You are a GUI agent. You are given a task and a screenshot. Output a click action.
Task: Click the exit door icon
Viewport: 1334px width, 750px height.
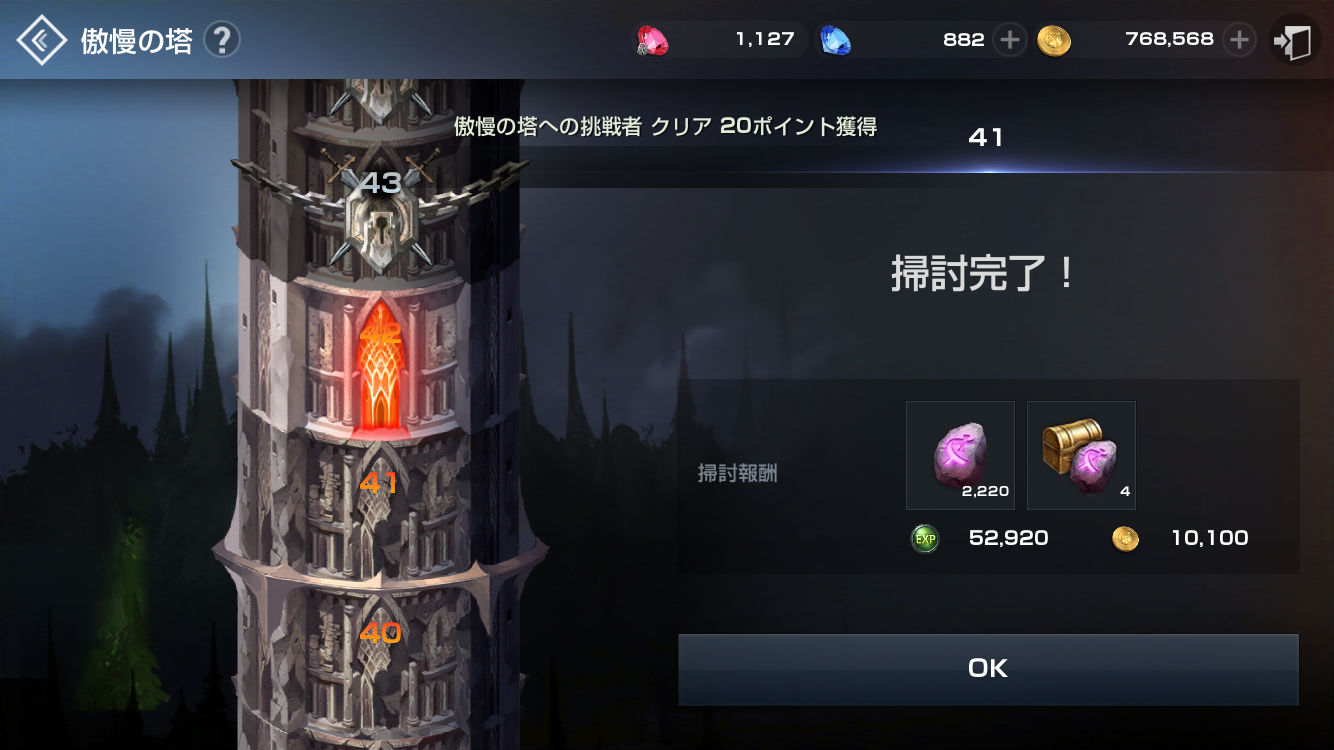tap(1295, 40)
